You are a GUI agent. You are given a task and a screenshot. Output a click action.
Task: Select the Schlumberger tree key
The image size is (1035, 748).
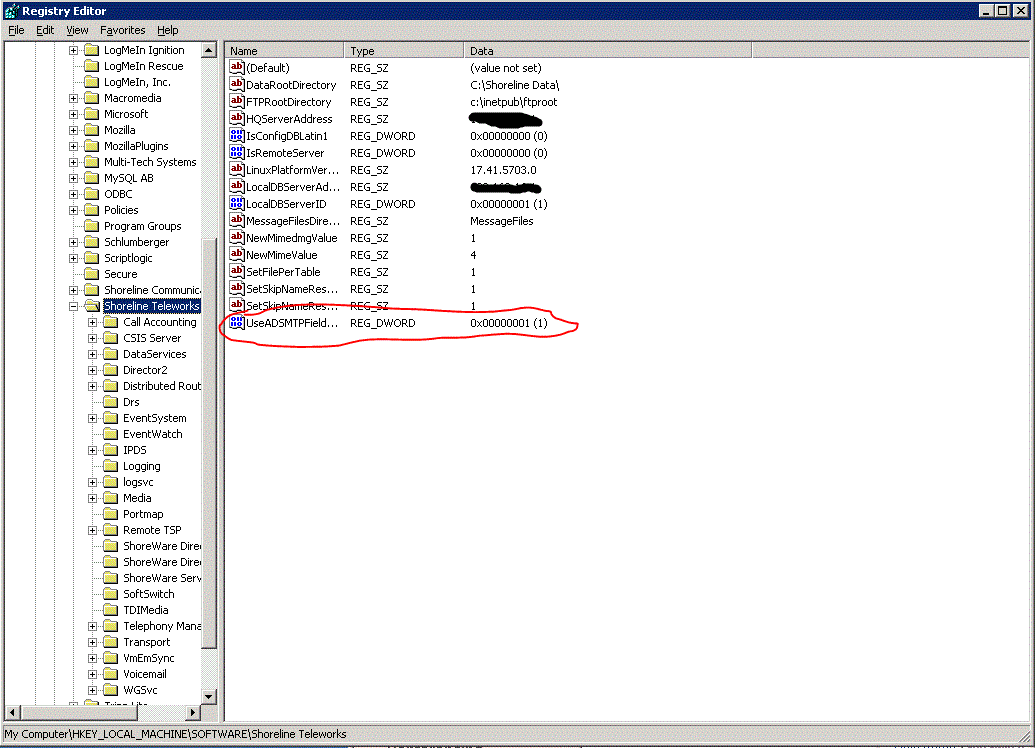click(x=136, y=242)
